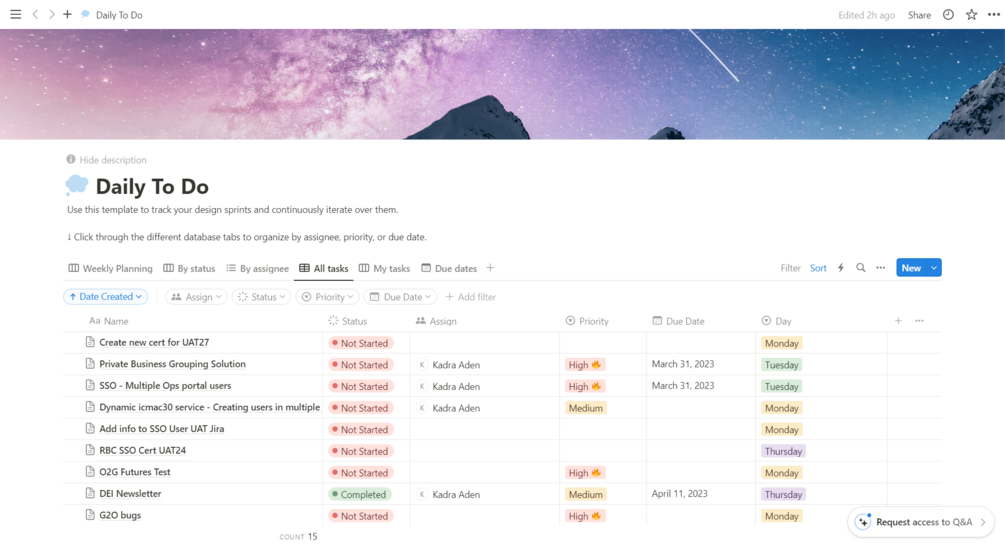1005x548 pixels.
Task: Switch to By assignee tab
Action: tap(257, 269)
